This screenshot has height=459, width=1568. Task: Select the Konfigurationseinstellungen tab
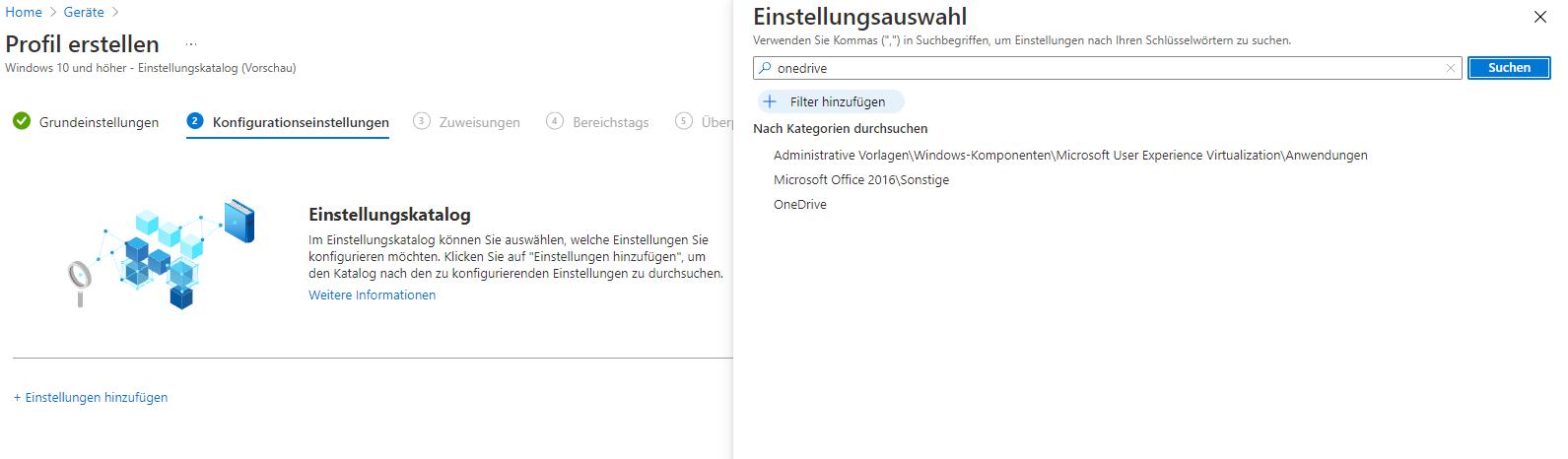[x=288, y=122]
